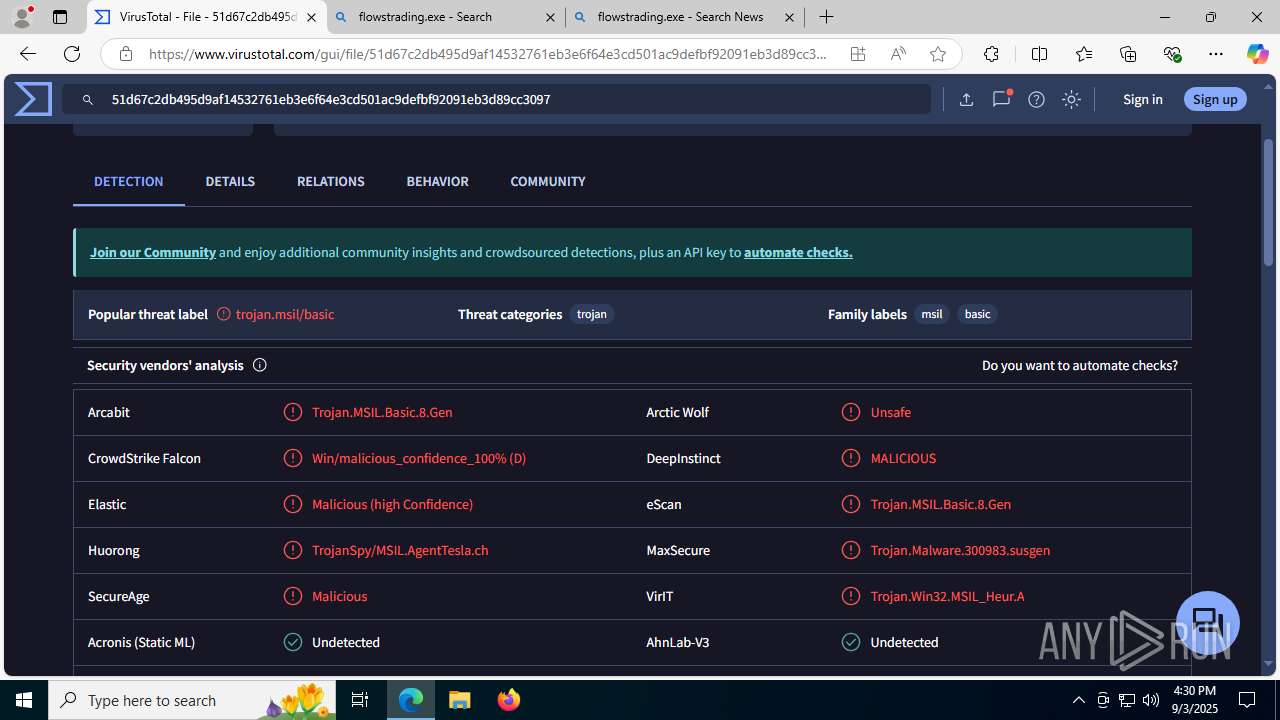This screenshot has width=1280, height=720.
Task: Switch to DETAILS tab
Action: point(230,181)
